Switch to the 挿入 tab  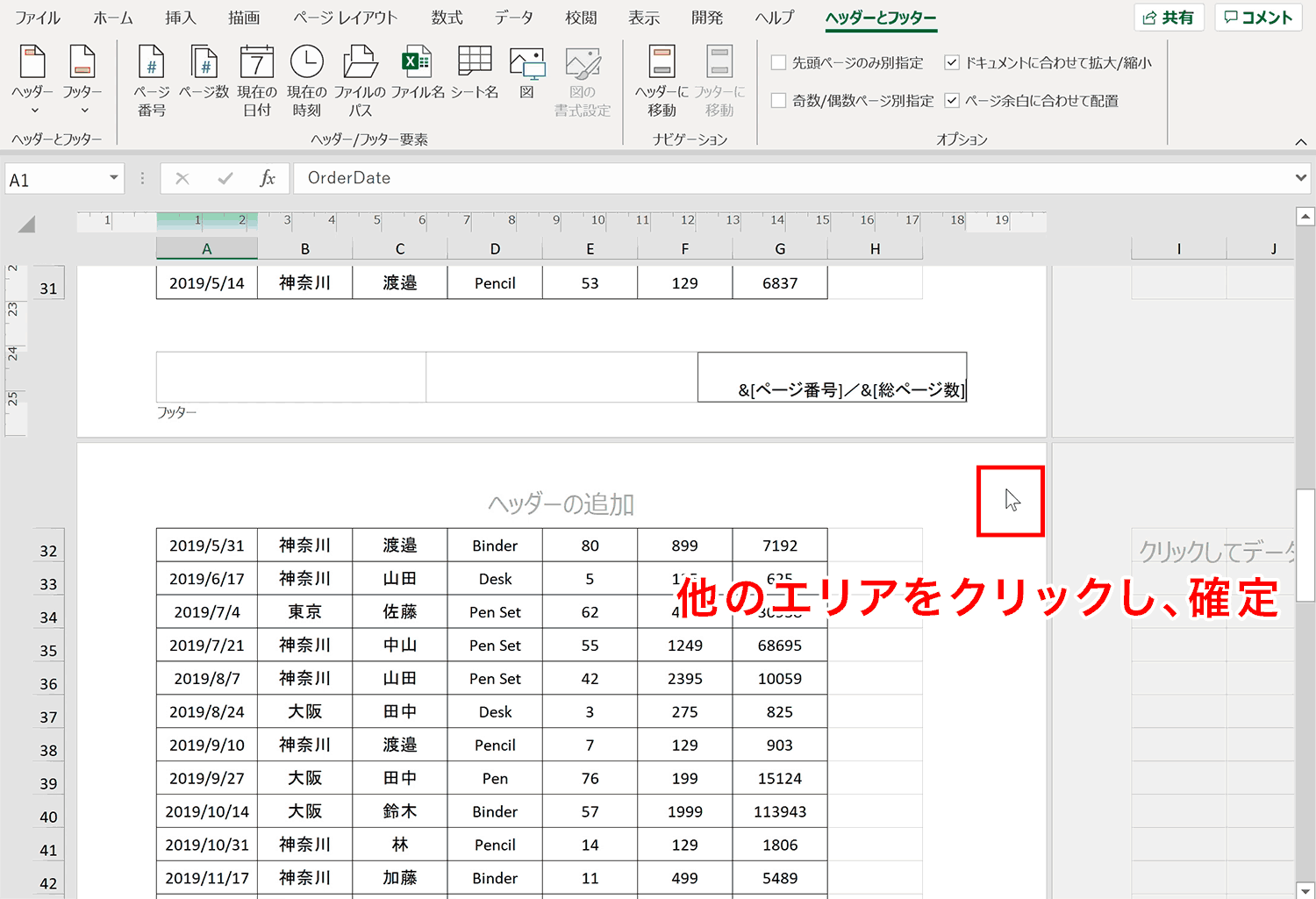coord(181,18)
